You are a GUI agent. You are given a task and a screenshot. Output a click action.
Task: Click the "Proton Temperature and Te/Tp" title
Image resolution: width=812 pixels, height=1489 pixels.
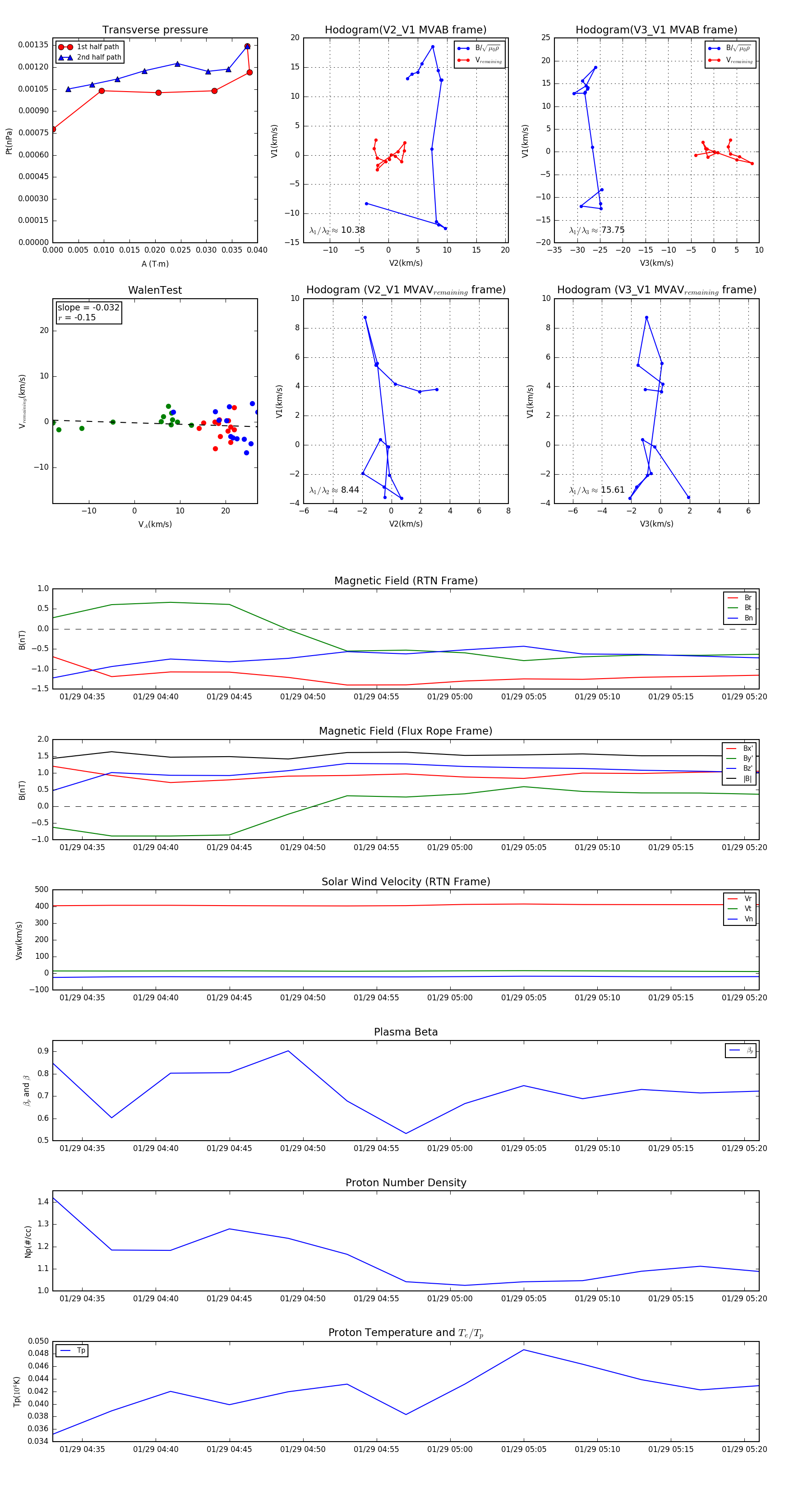click(406, 1333)
